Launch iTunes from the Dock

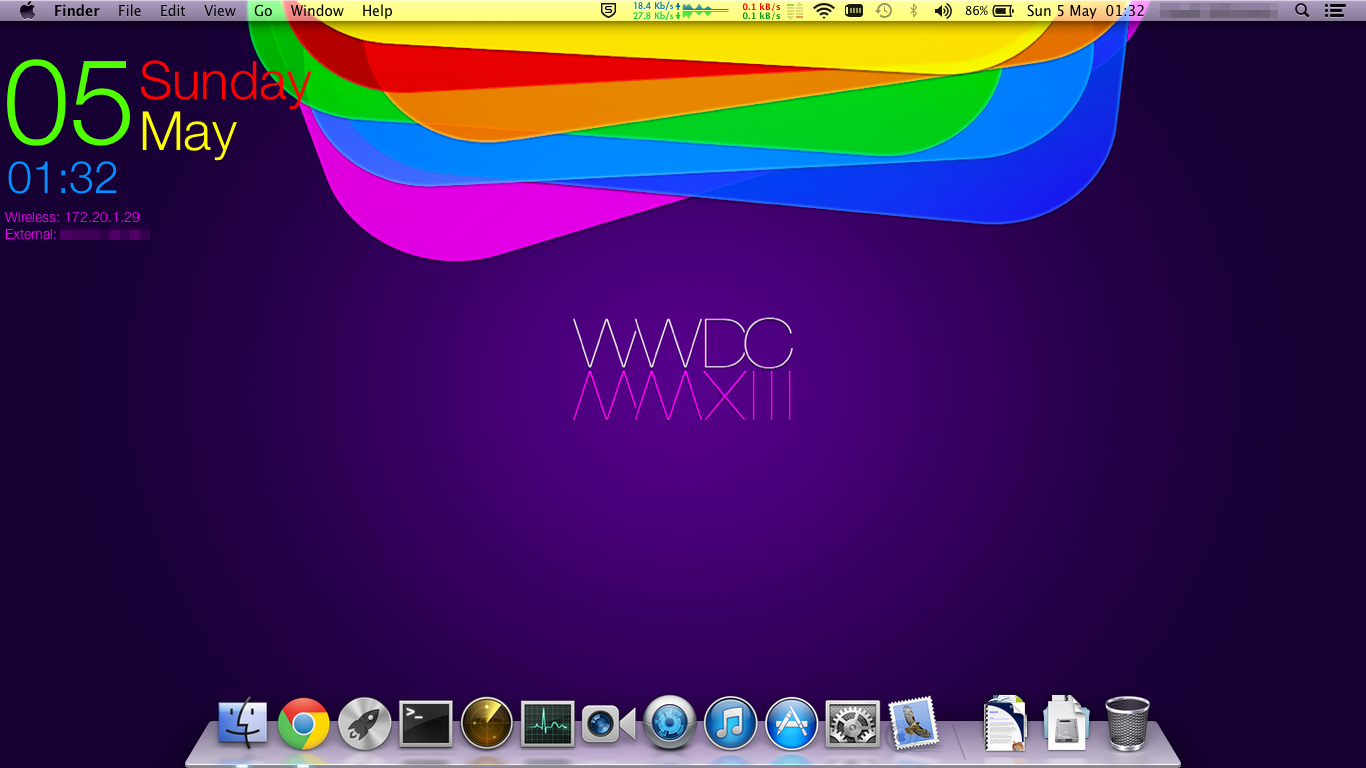[x=731, y=723]
